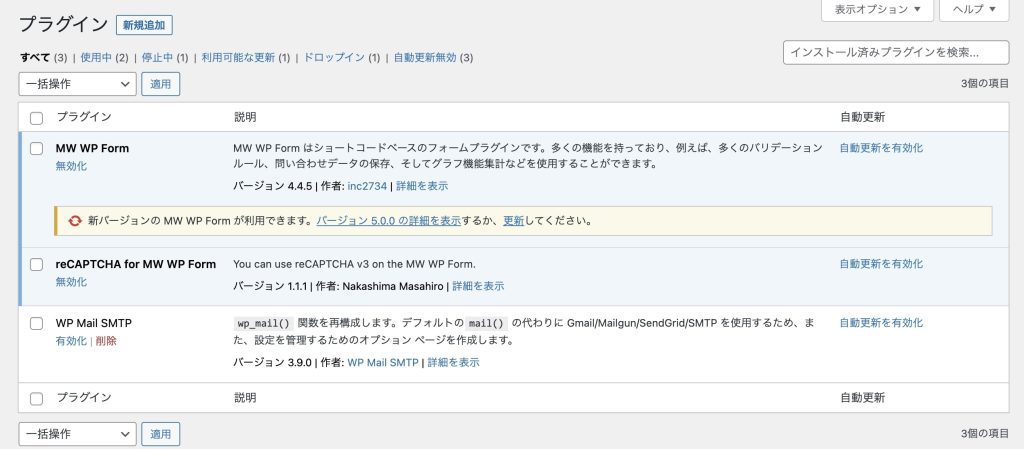Click the top 適用 button
The width and height of the screenshot is (1024, 449).
(x=161, y=84)
